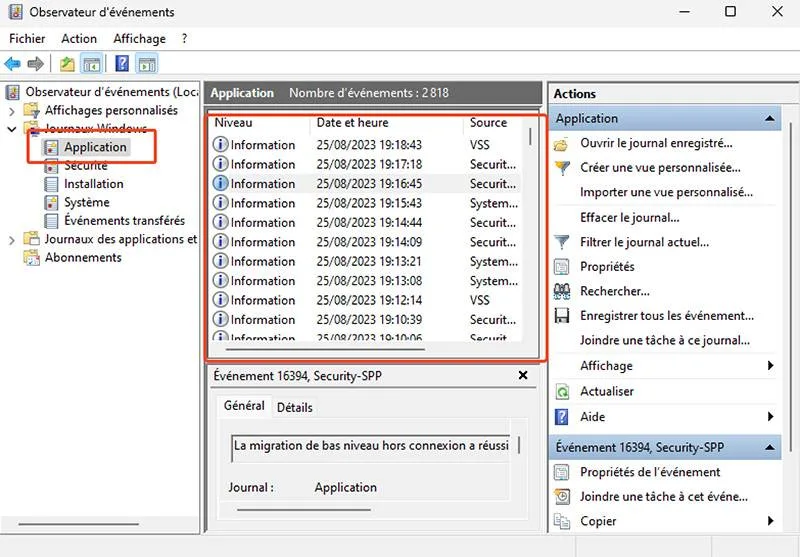Screen dimensions: 800x557
Task: Open the Copier submenu arrow in Actions
Action: click(770, 521)
